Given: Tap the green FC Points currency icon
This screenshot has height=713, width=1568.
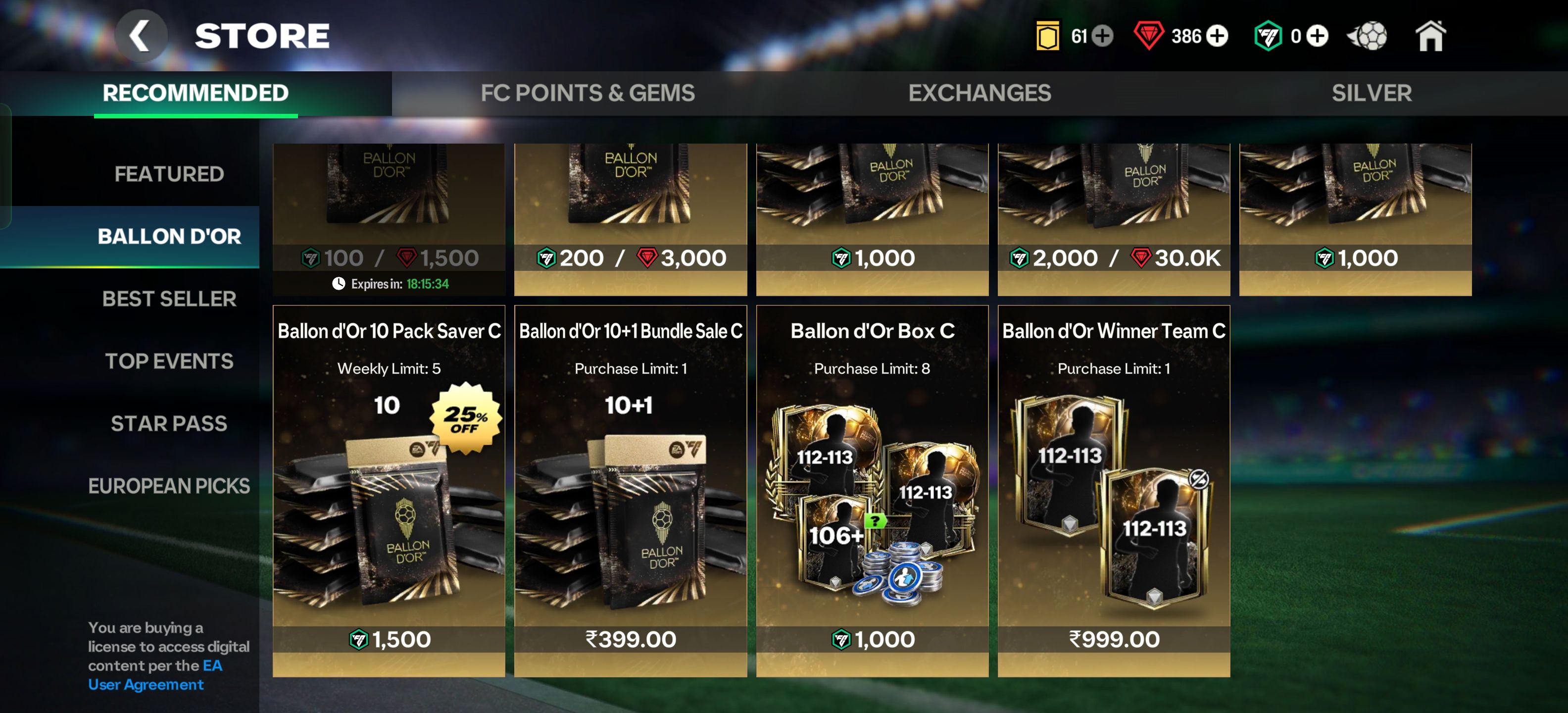Looking at the screenshot, I should [x=1268, y=36].
